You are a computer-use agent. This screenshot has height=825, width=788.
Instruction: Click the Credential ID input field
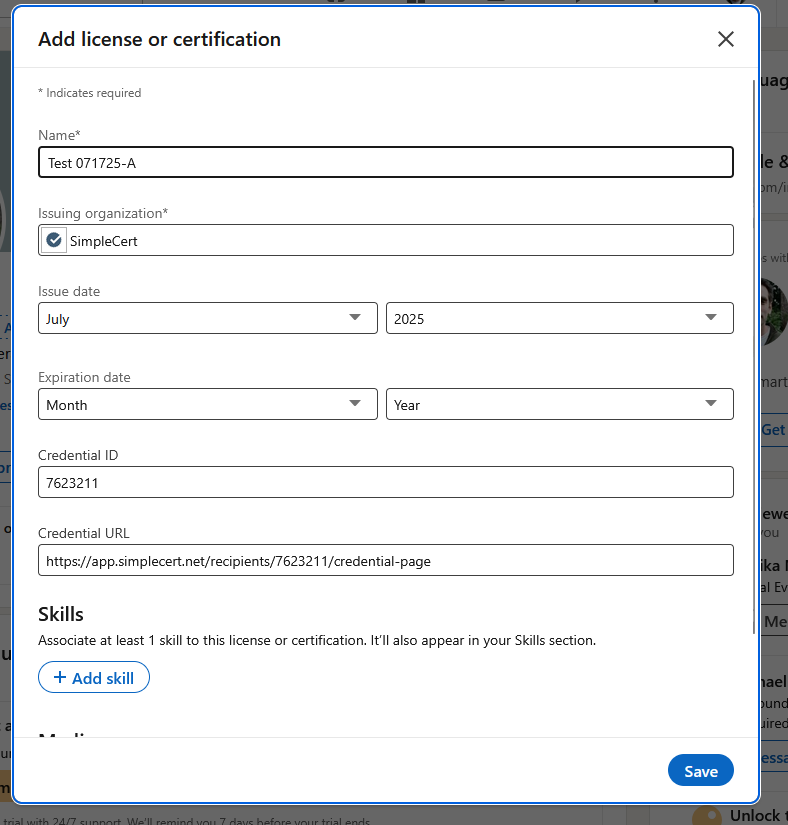pyautogui.click(x=386, y=482)
